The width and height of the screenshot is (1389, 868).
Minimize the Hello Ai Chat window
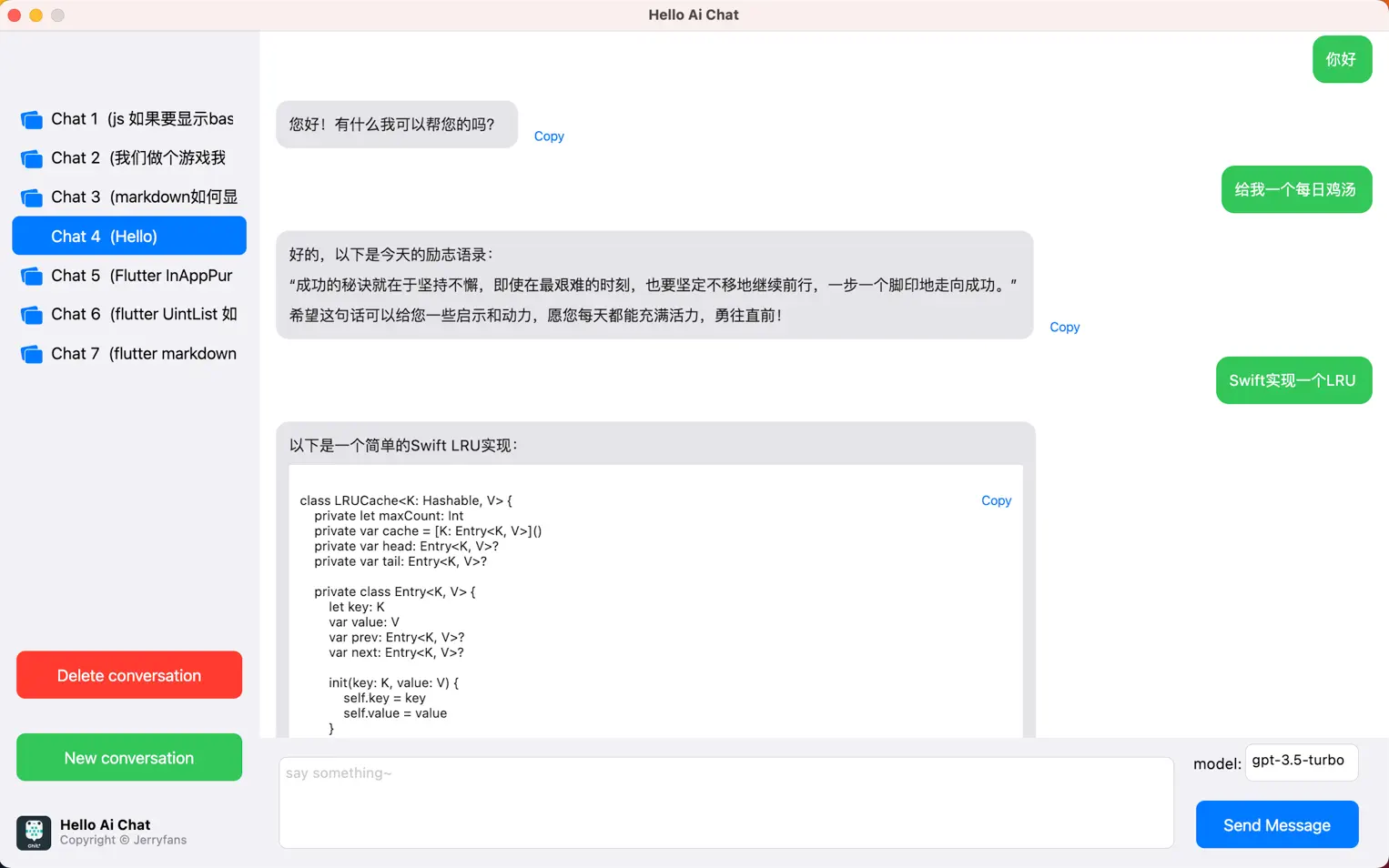point(35,15)
